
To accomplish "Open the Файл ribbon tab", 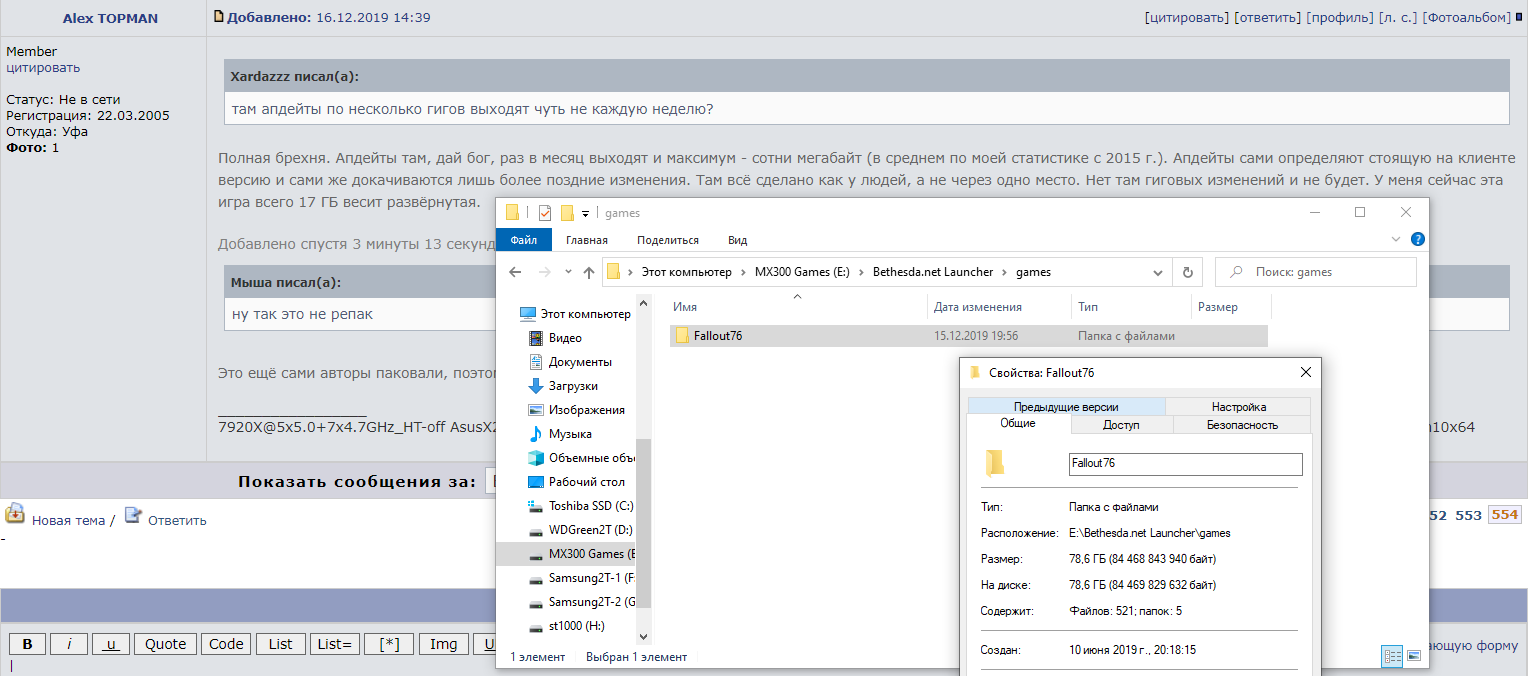I will [524, 240].
